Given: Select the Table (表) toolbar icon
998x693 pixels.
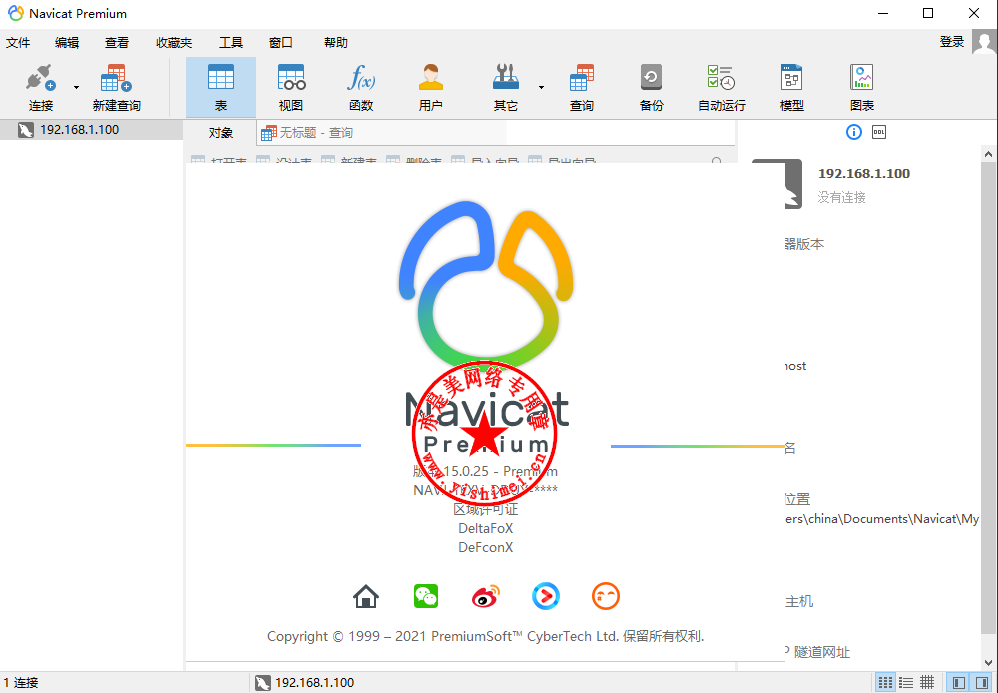Looking at the screenshot, I should pos(221,78).
